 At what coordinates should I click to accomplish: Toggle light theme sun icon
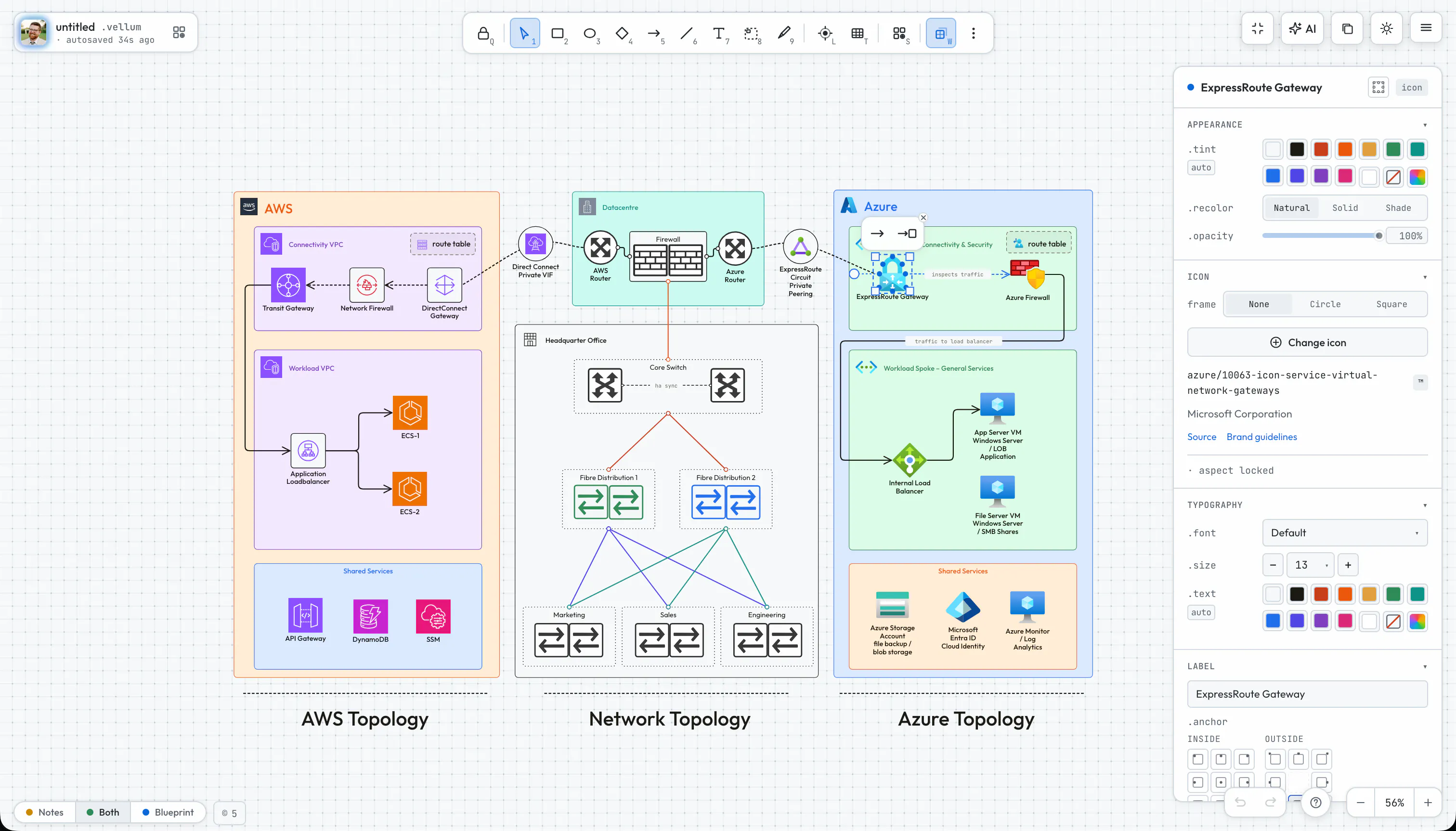[x=1387, y=28]
